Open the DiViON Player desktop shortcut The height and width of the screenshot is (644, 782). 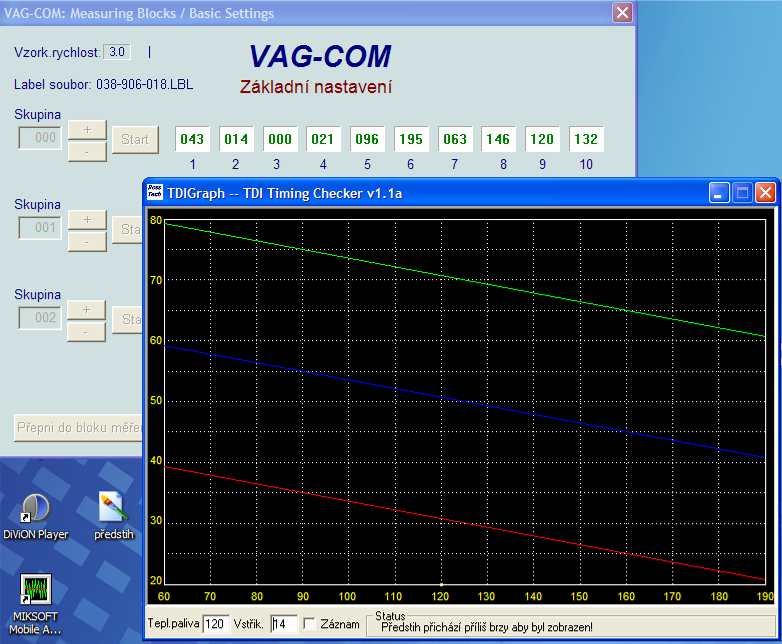coord(35,509)
